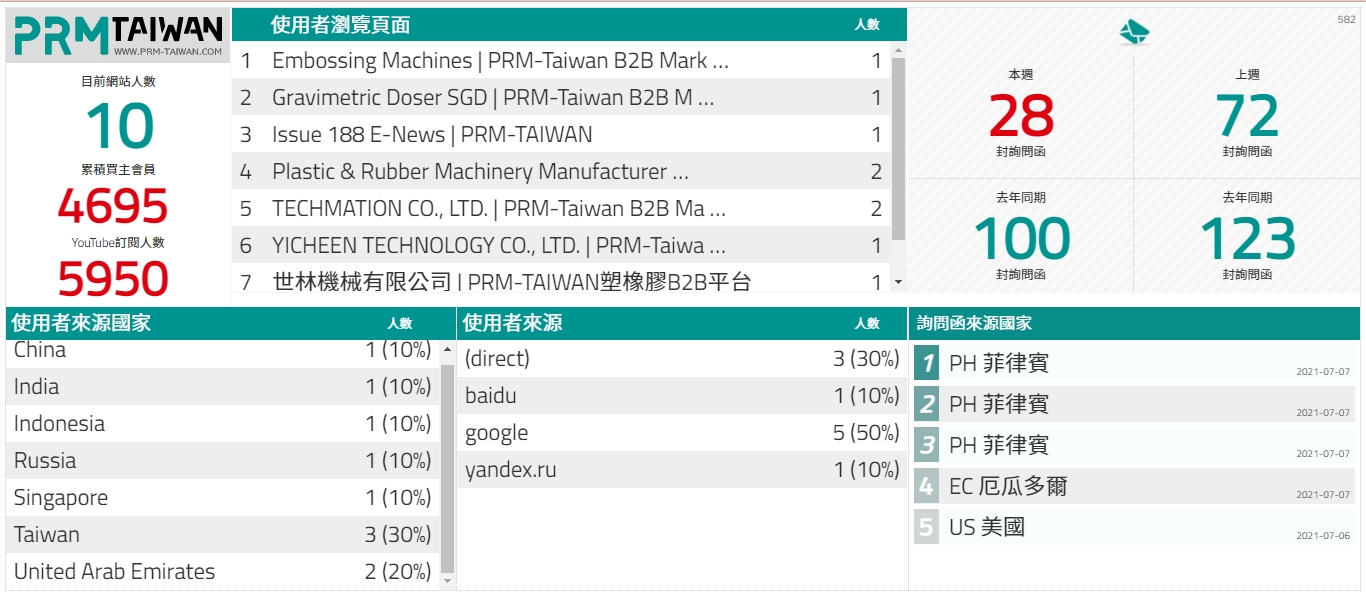The width and height of the screenshot is (1366, 592).
Task: Click the country list scrollbar up arrow
Action: tap(447, 349)
